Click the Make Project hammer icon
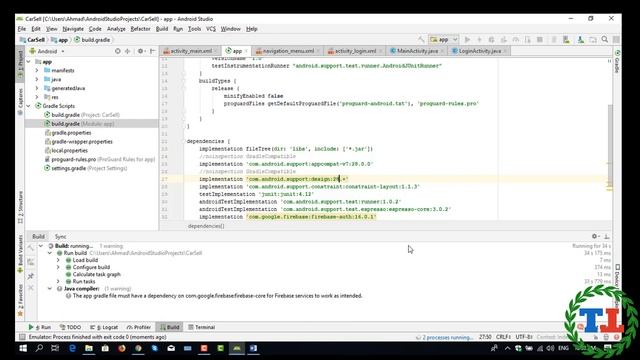 421,40
